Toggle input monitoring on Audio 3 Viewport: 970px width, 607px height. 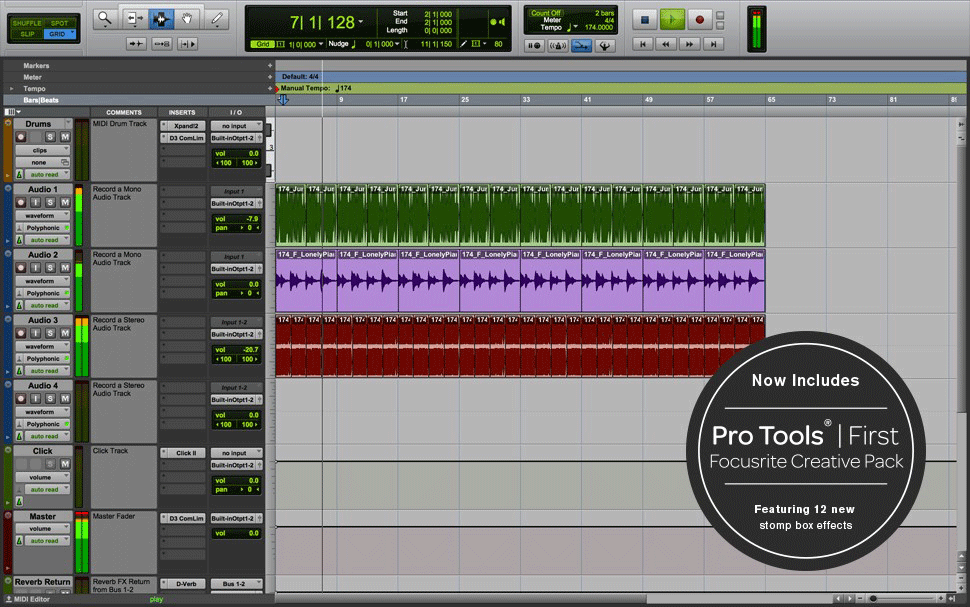coord(35,333)
